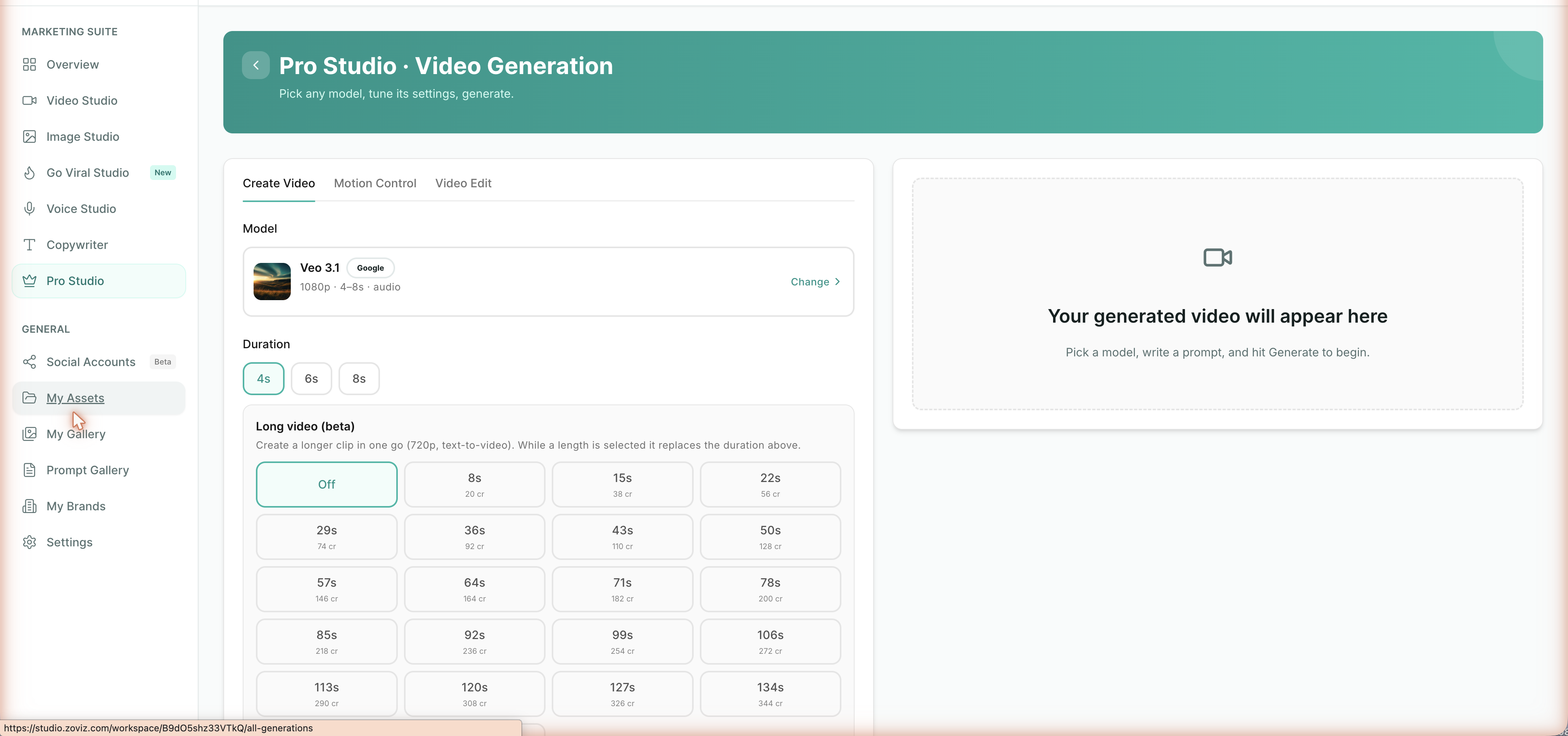Viewport: 1568px width, 736px height.
Task: Pick the 64s long video length
Action: tap(474, 589)
